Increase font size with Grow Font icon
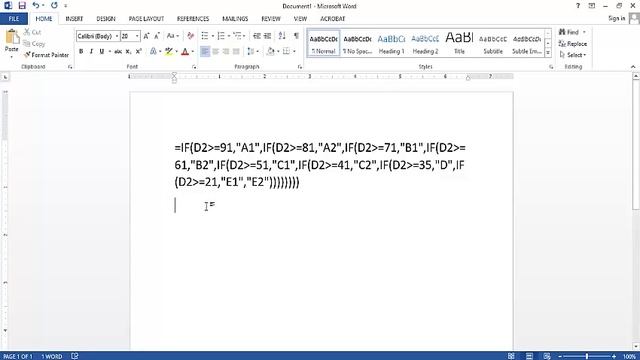 pyautogui.click(x=146, y=36)
